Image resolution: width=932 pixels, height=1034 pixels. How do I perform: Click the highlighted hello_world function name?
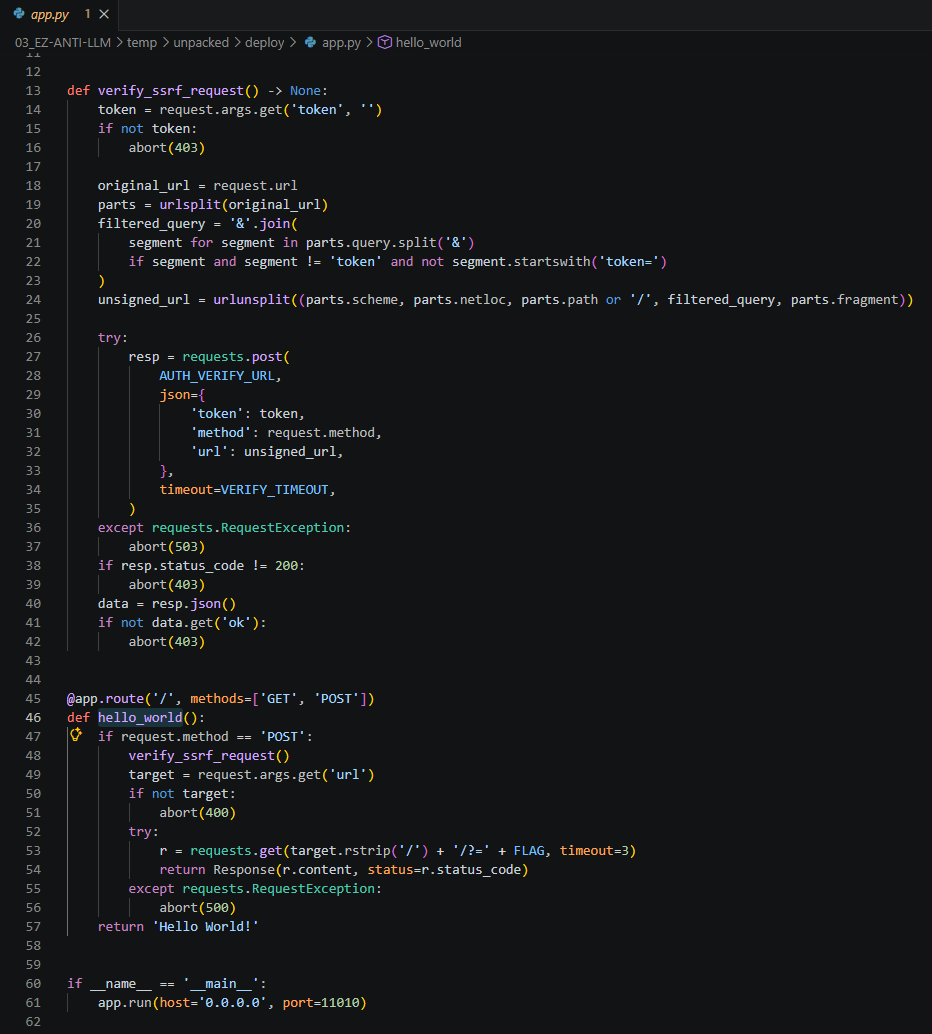click(x=140, y=717)
